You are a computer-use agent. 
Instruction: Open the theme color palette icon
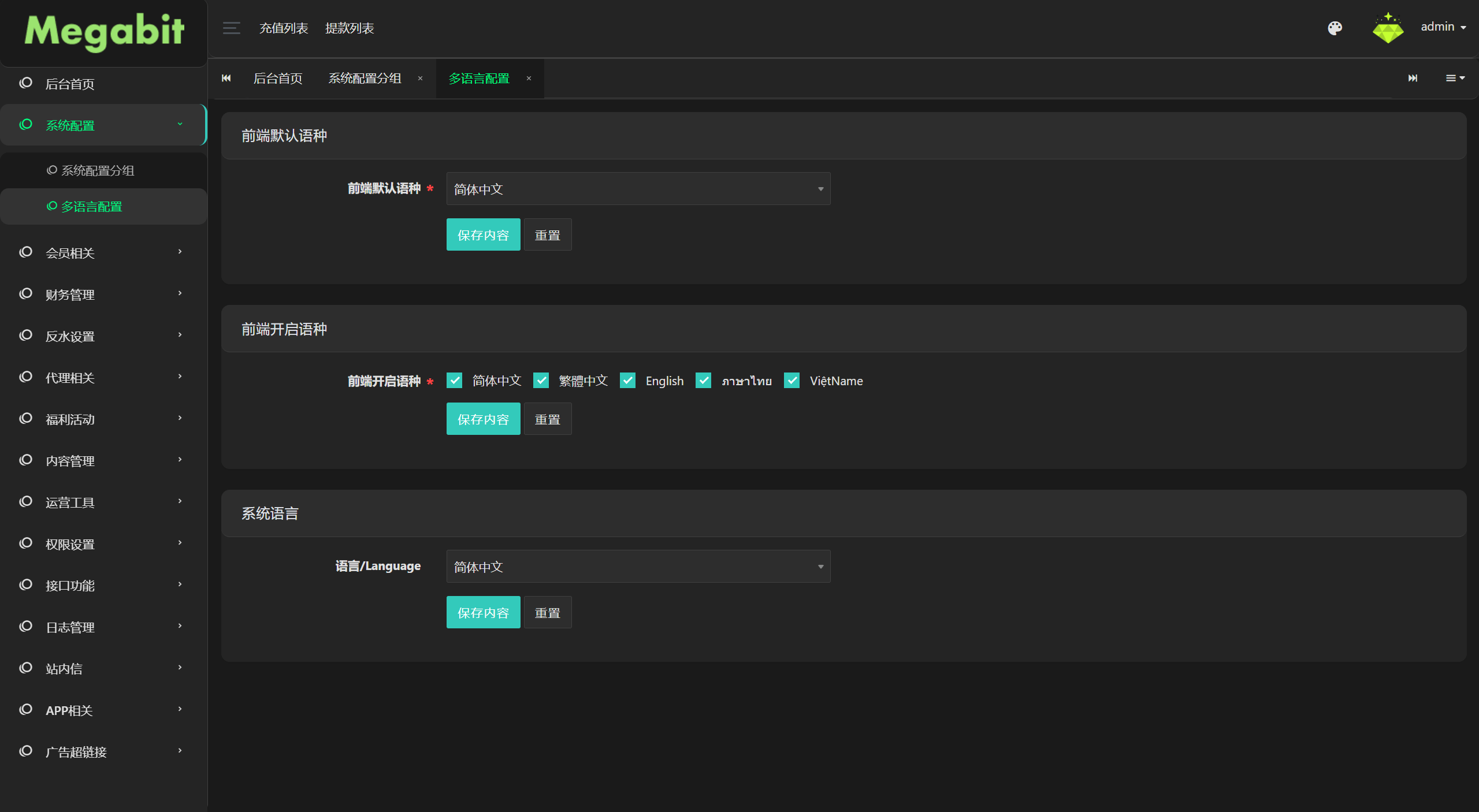pos(1335,28)
